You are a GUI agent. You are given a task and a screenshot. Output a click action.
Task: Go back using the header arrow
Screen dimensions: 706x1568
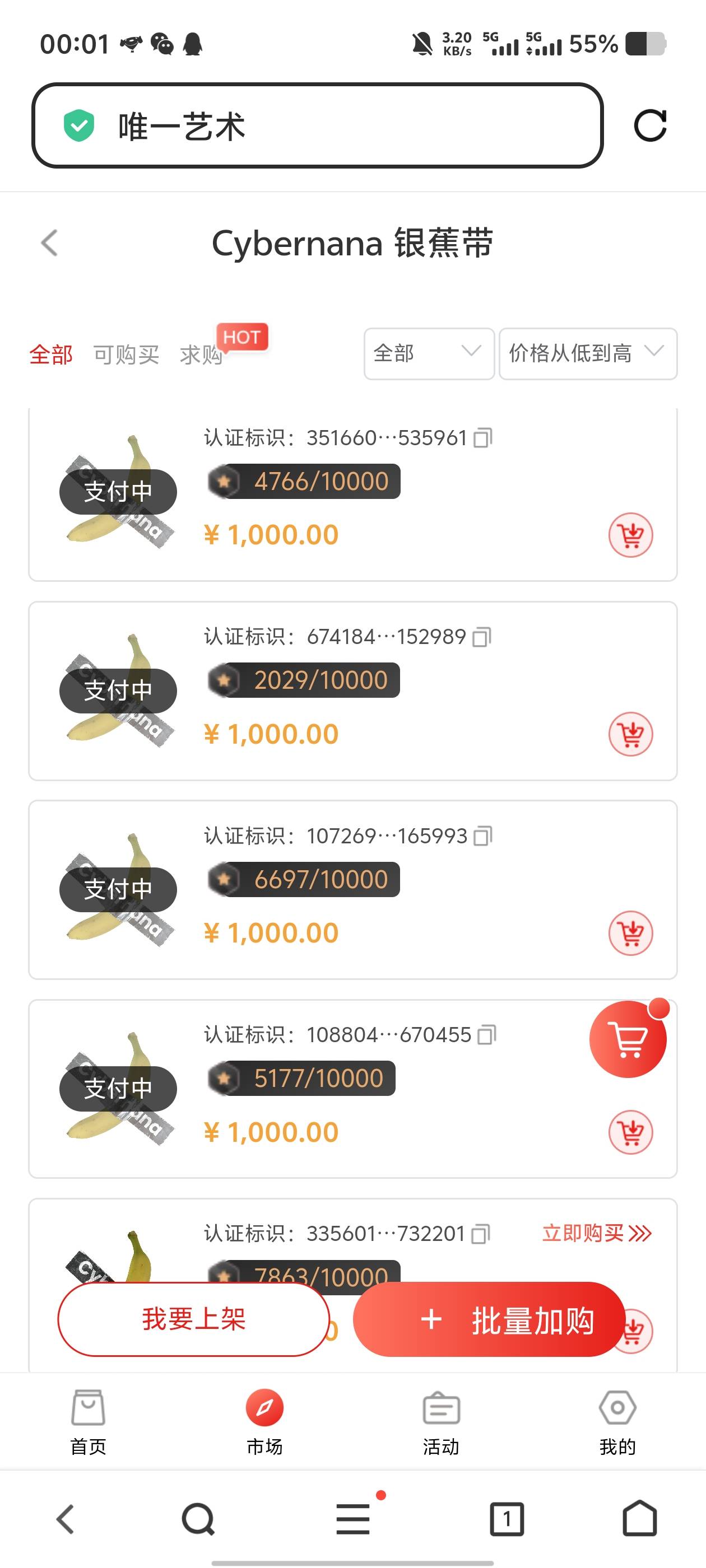(x=49, y=243)
